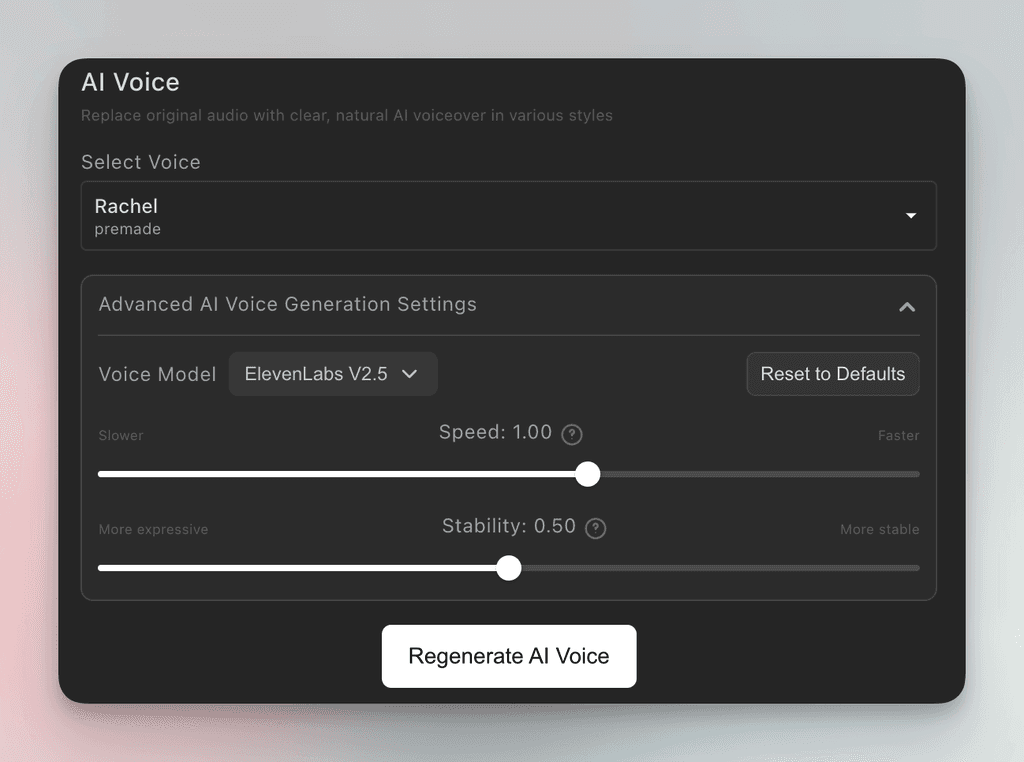Click the Faster label above Speed slider

898,436
